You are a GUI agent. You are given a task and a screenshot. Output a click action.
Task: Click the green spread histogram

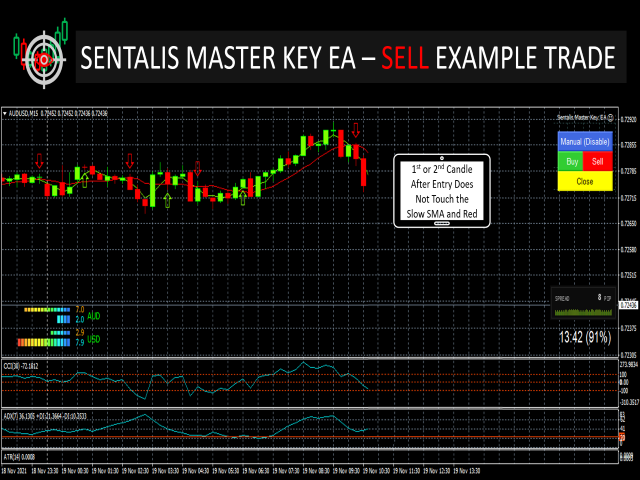pos(583,312)
